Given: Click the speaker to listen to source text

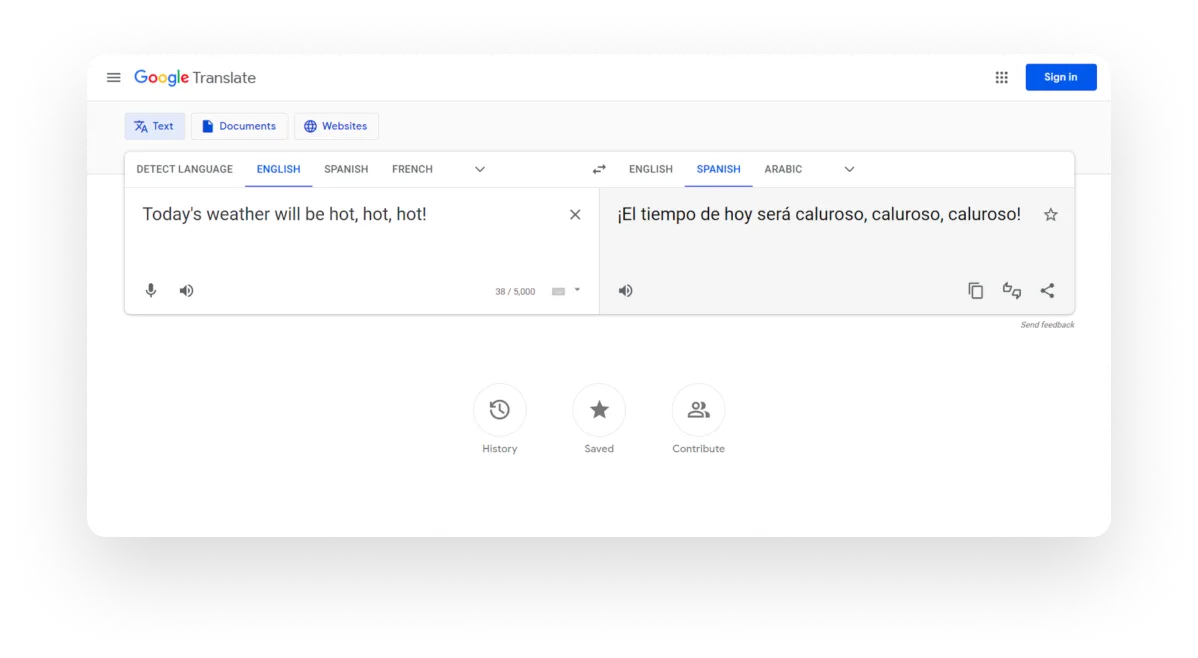Looking at the screenshot, I should pos(186,290).
